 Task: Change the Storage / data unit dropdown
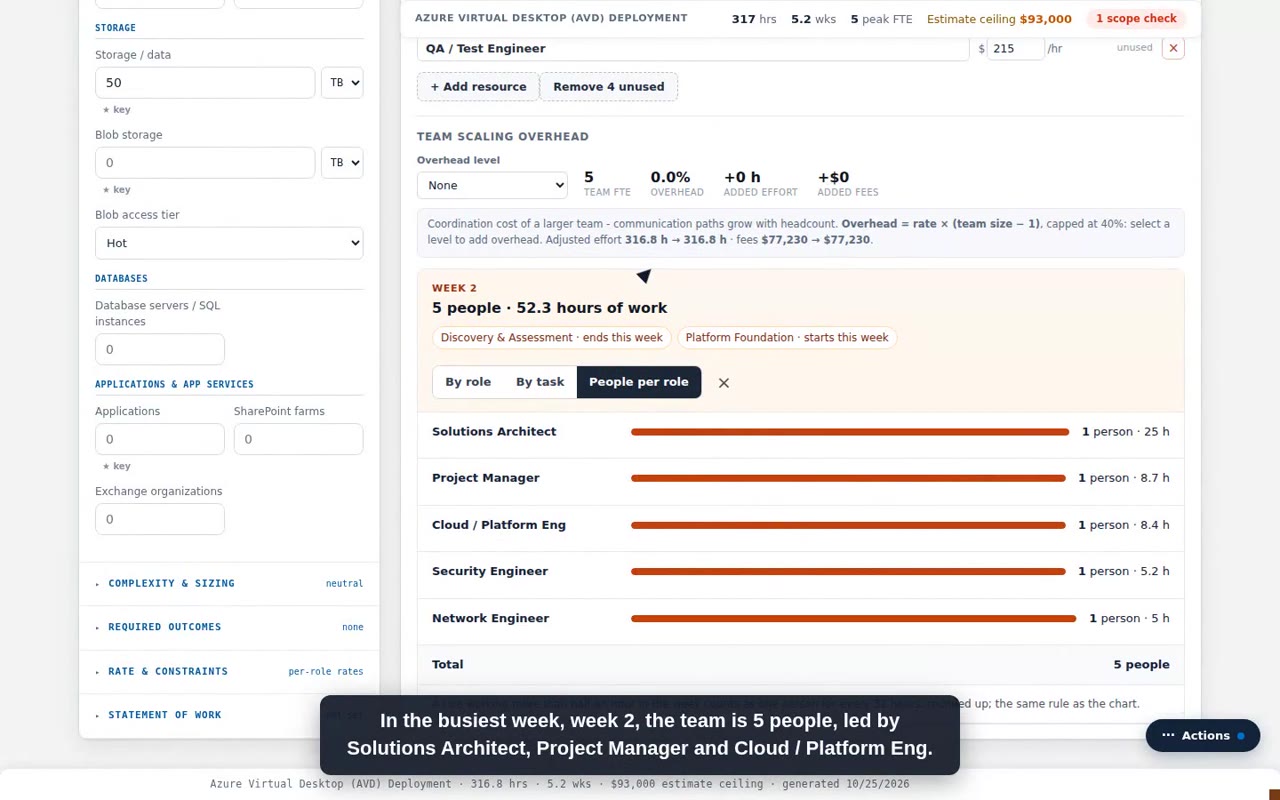342,83
